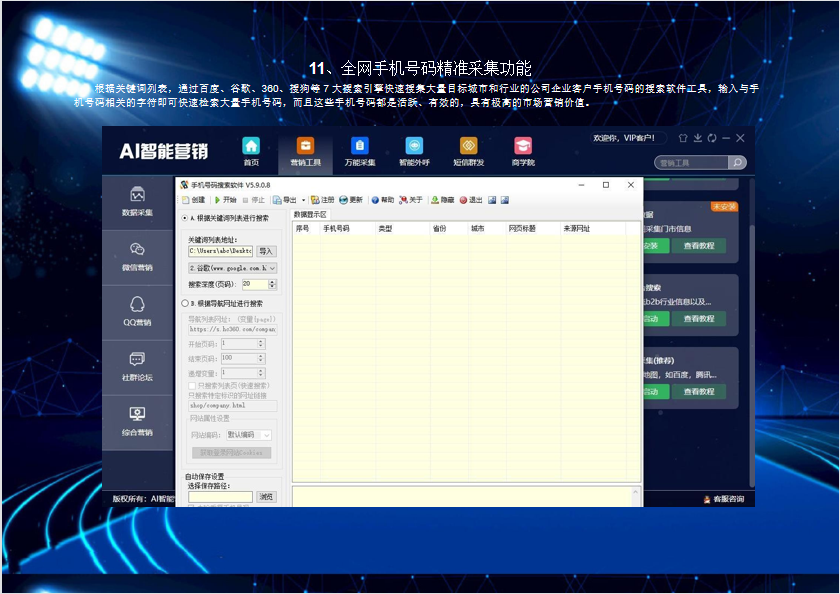The image size is (840, 594).
Task: Adjust the 递增变量 spinner arrows
Action: (x=261, y=373)
